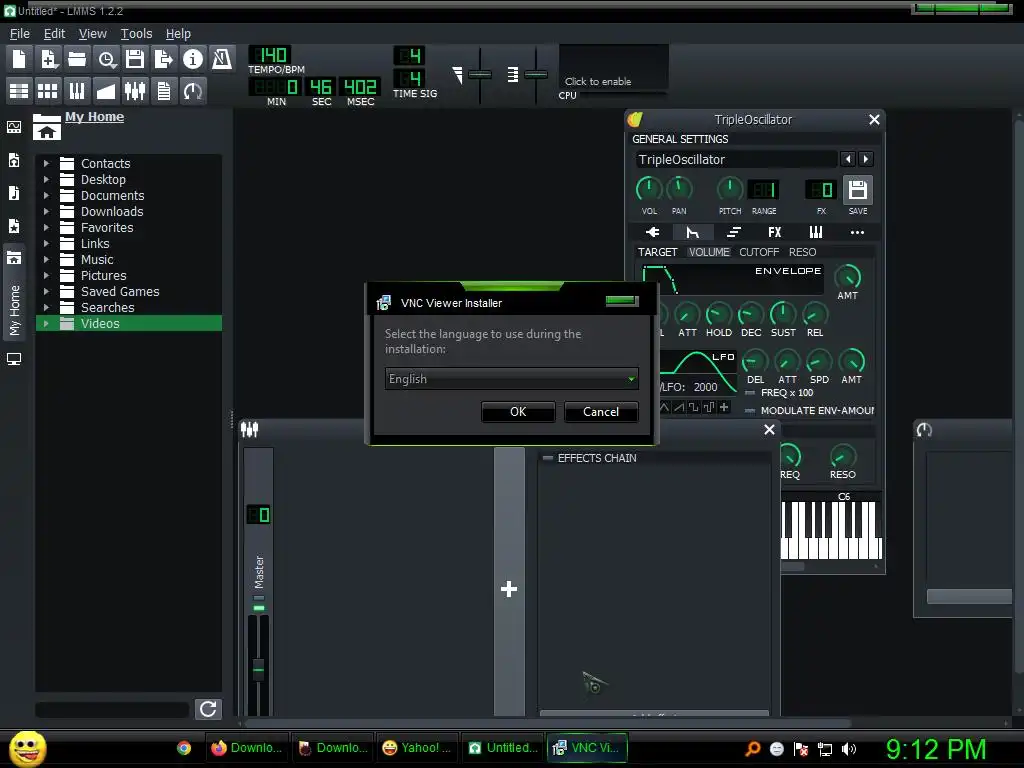Open the TripleOscillator plugin tab
The width and height of the screenshot is (1024, 768).
(x=652, y=232)
